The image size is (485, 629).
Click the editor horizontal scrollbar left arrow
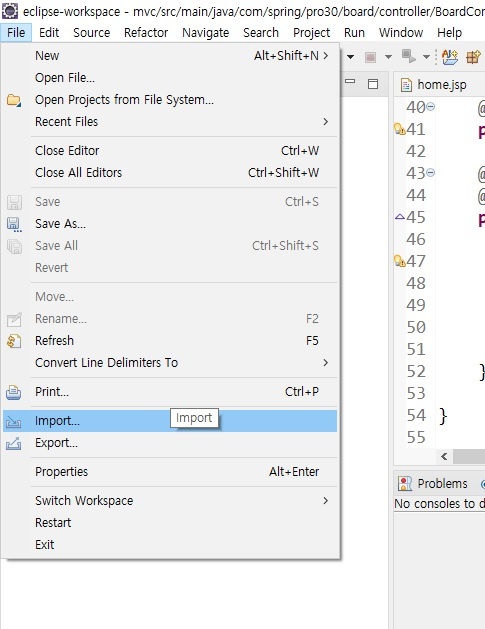[x=444, y=456]
